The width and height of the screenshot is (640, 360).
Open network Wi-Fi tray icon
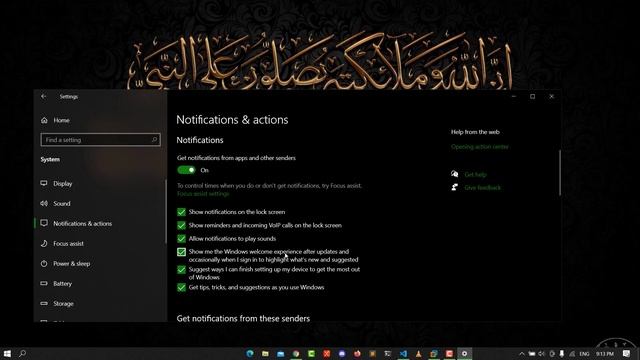coord(572,354)
